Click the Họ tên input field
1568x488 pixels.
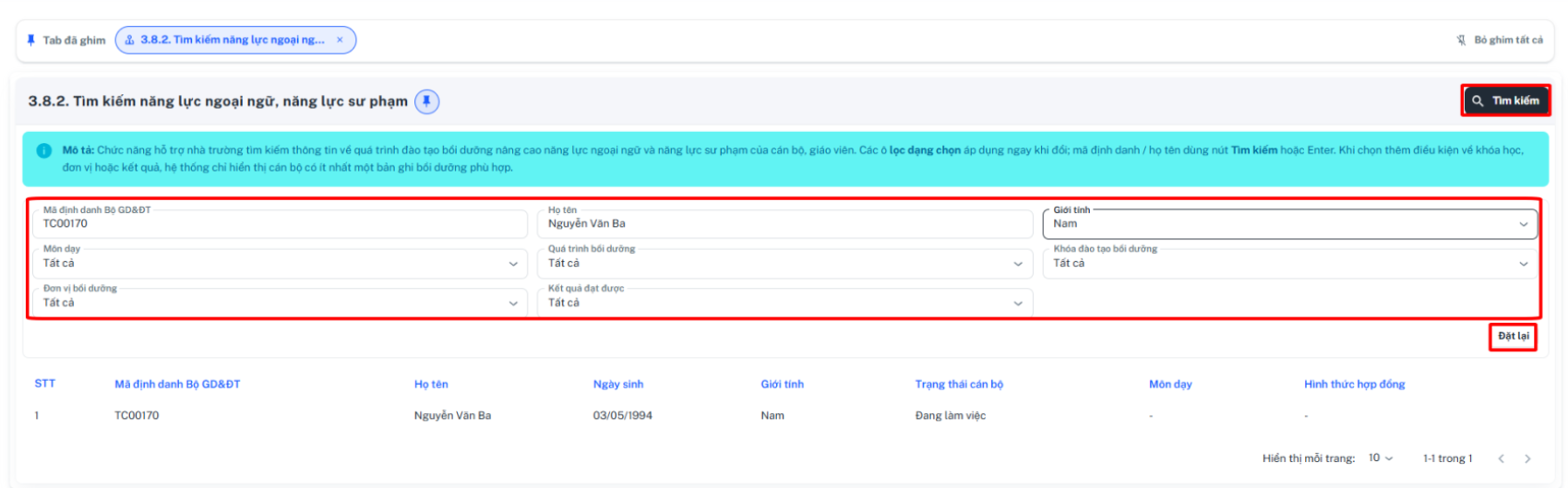click(784, 223)
